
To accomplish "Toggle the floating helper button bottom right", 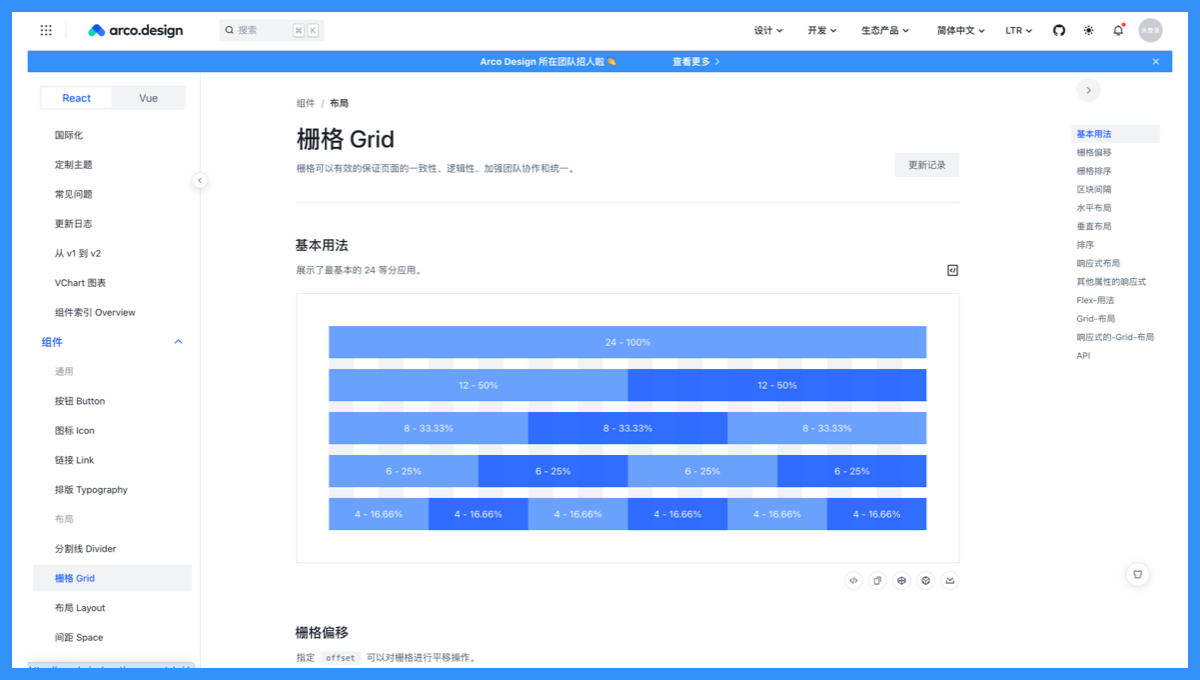I will pos(1137,574).
